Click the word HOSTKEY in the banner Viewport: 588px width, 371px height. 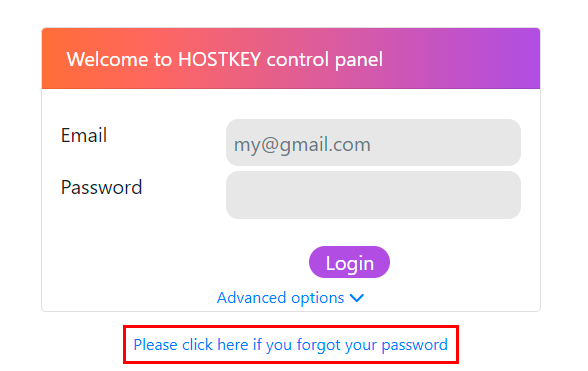[x=219, y=59]
